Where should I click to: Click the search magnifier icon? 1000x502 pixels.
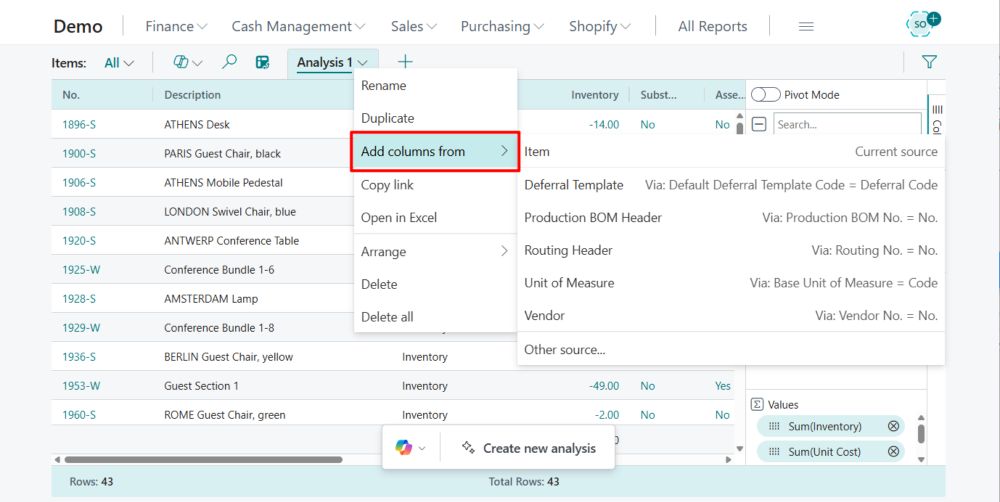[x=229, y=61]
